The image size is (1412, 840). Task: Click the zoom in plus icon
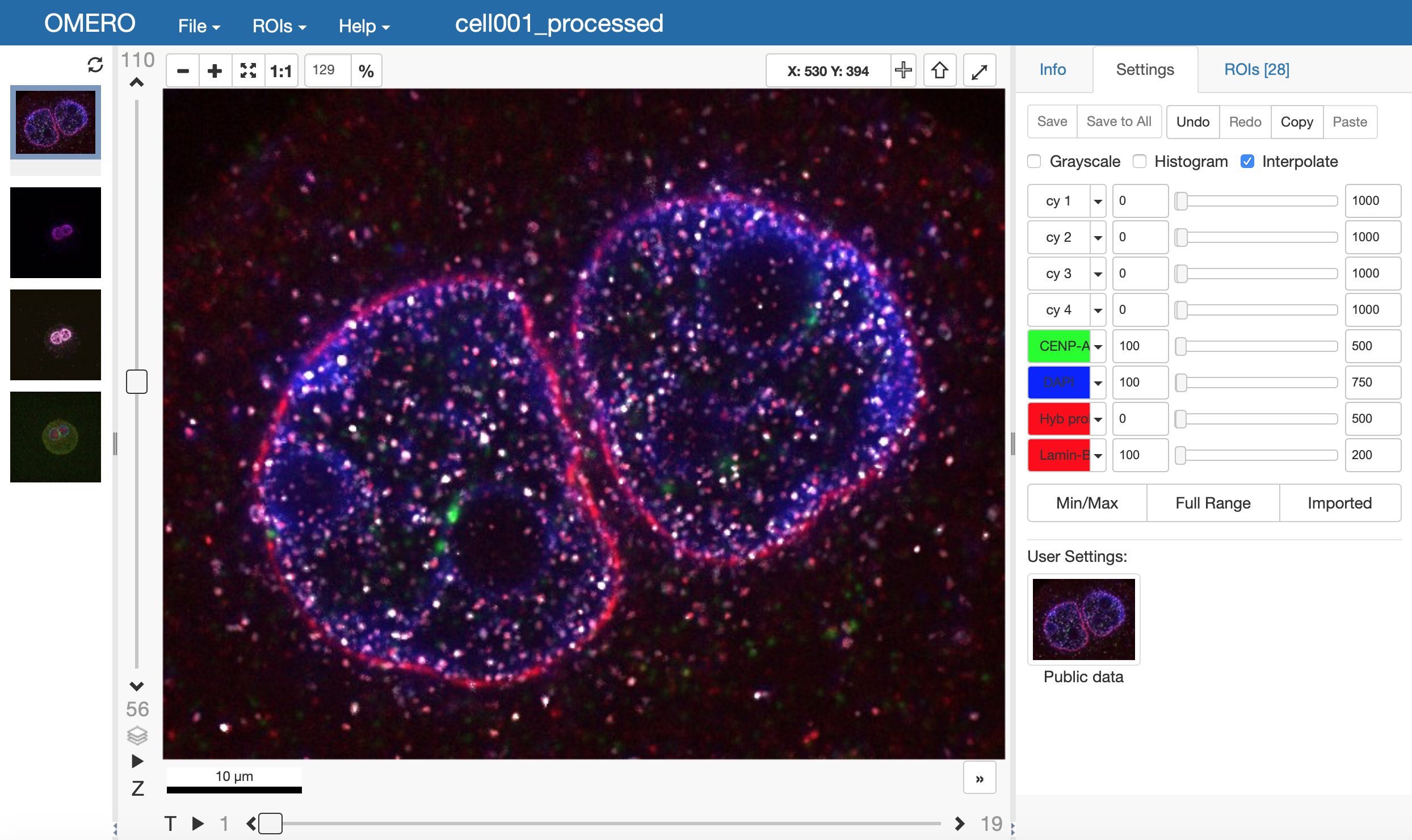point(215,71)
